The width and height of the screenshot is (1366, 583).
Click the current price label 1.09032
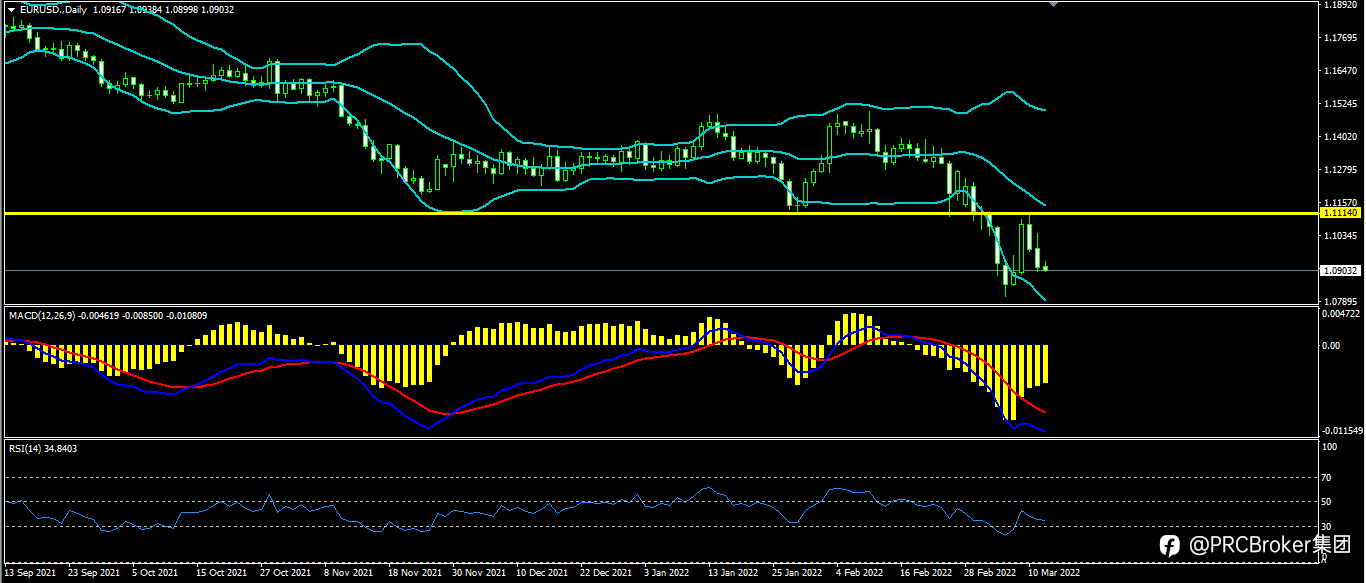(x=1339, y=270)
